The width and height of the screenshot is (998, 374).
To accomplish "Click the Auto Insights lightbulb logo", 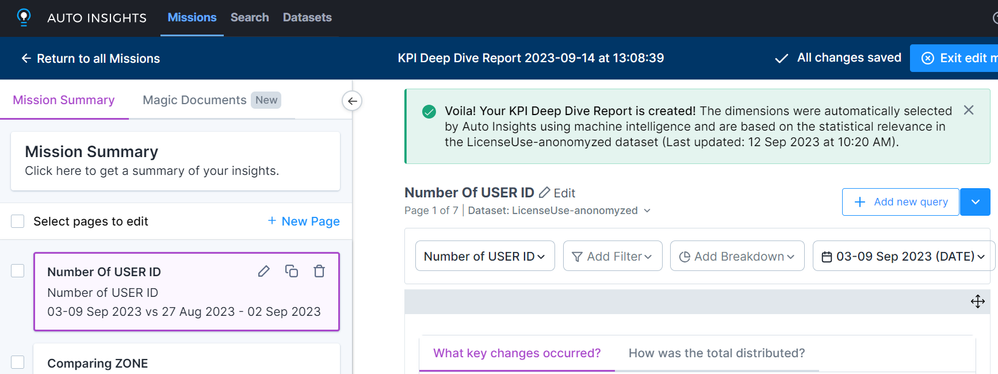I will click(24, 17).
